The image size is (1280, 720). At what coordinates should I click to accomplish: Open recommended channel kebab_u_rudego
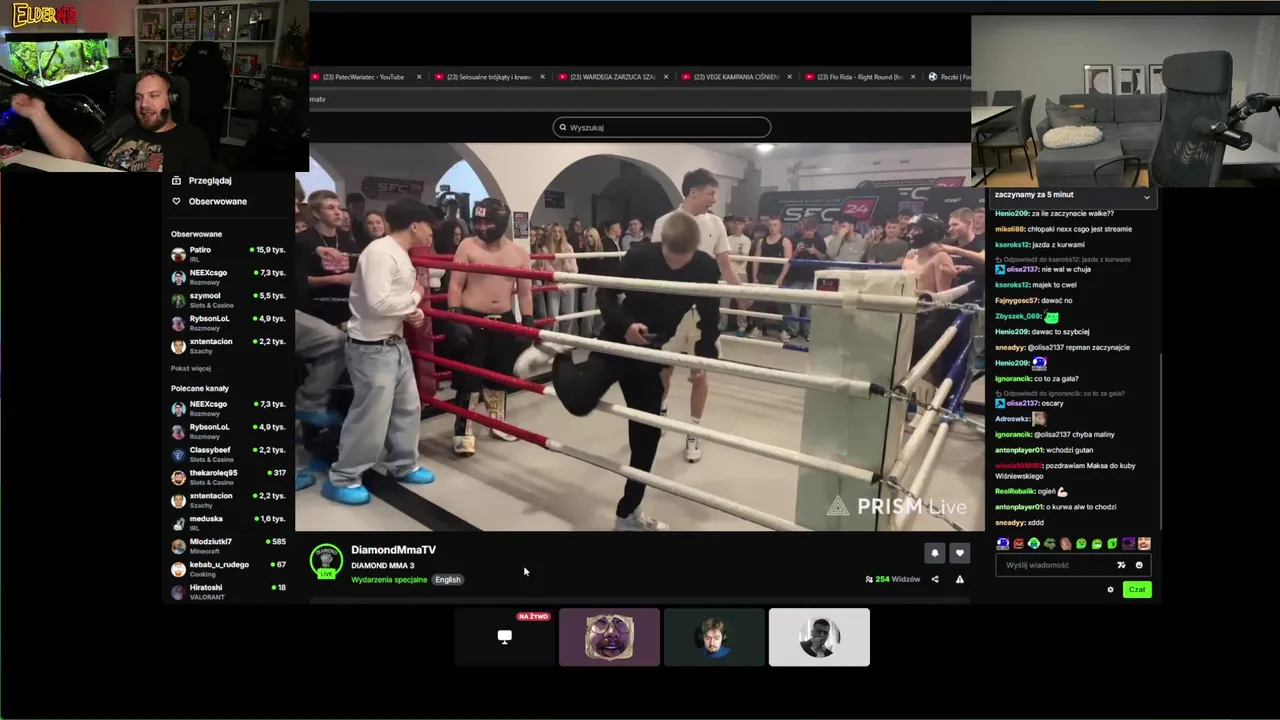(x=228, y=569)
